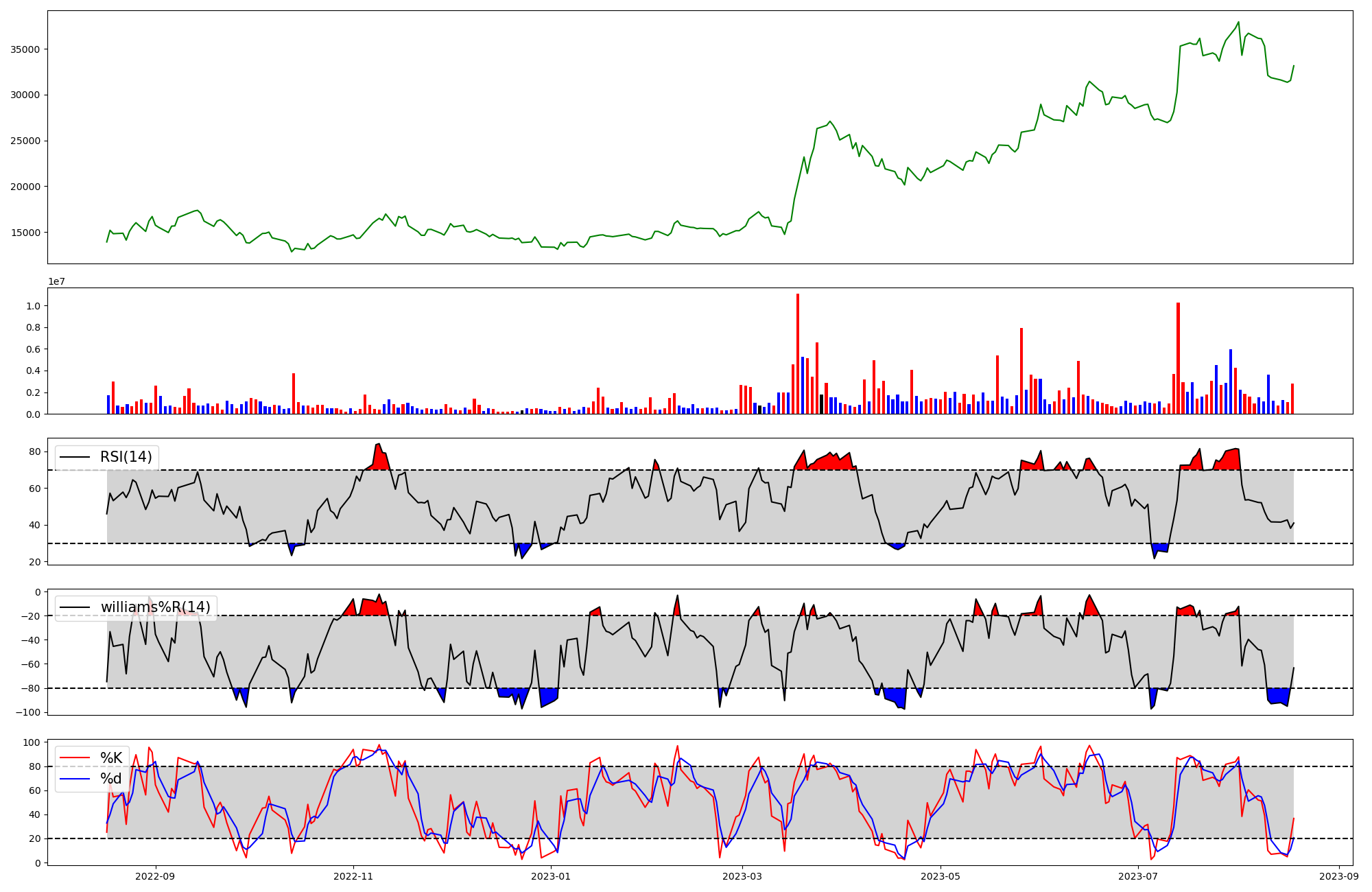
Task: Click the 15000 price axis tick label
Action: coord(25,233)
